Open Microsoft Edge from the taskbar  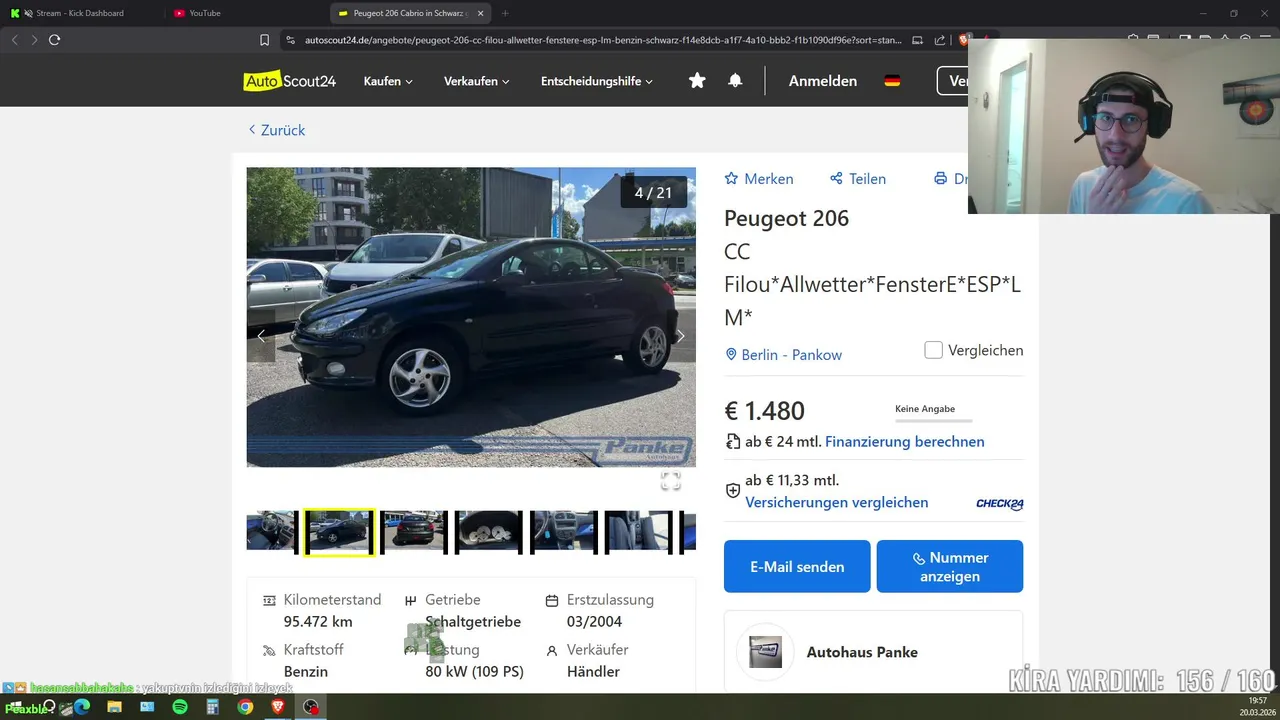click(x=82, y=707)
